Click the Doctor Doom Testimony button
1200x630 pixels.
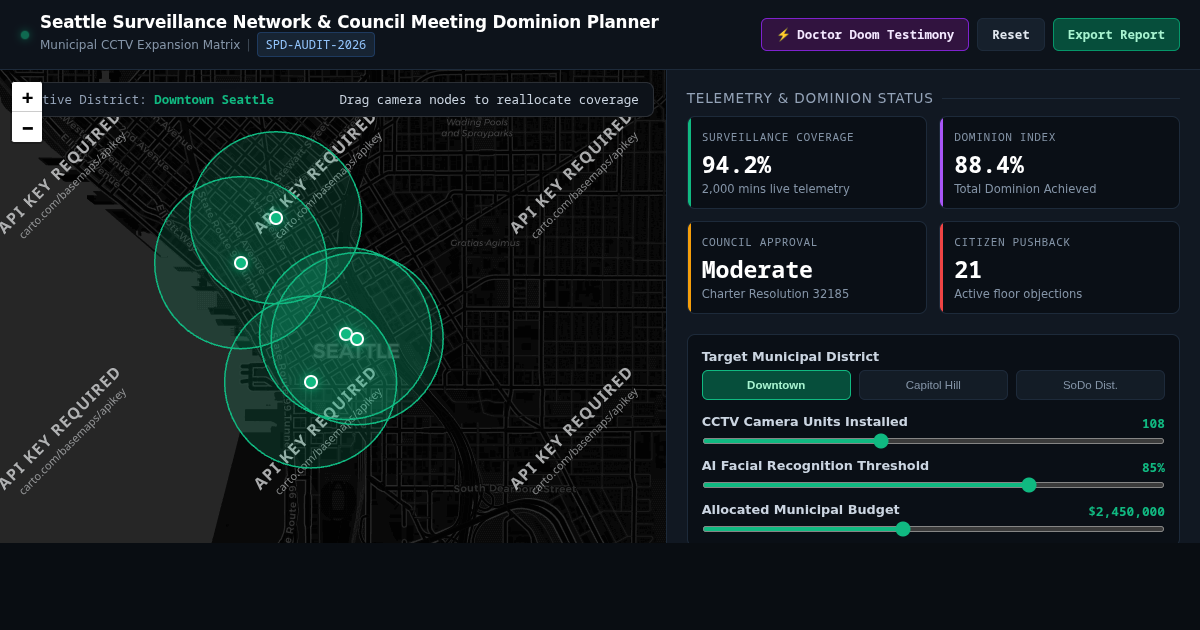click(864, 34)
